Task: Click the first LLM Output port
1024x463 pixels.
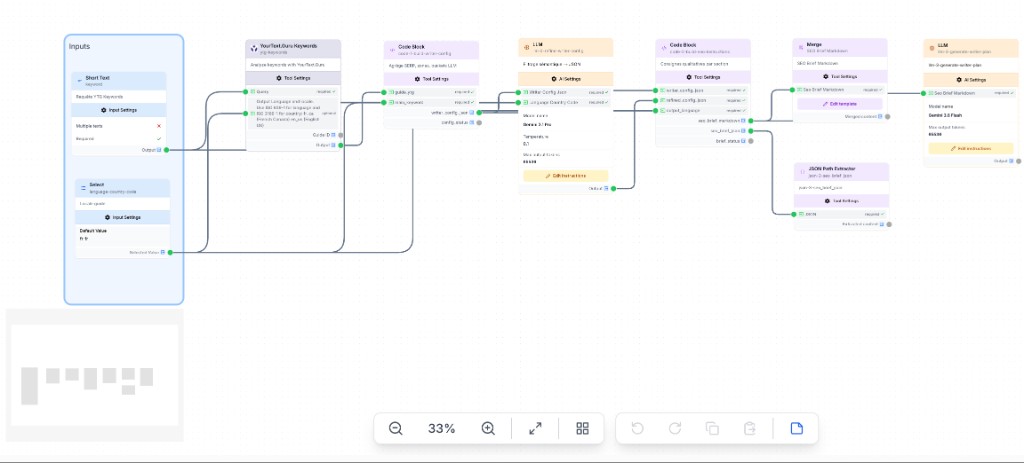Action: tap(613, 188)
